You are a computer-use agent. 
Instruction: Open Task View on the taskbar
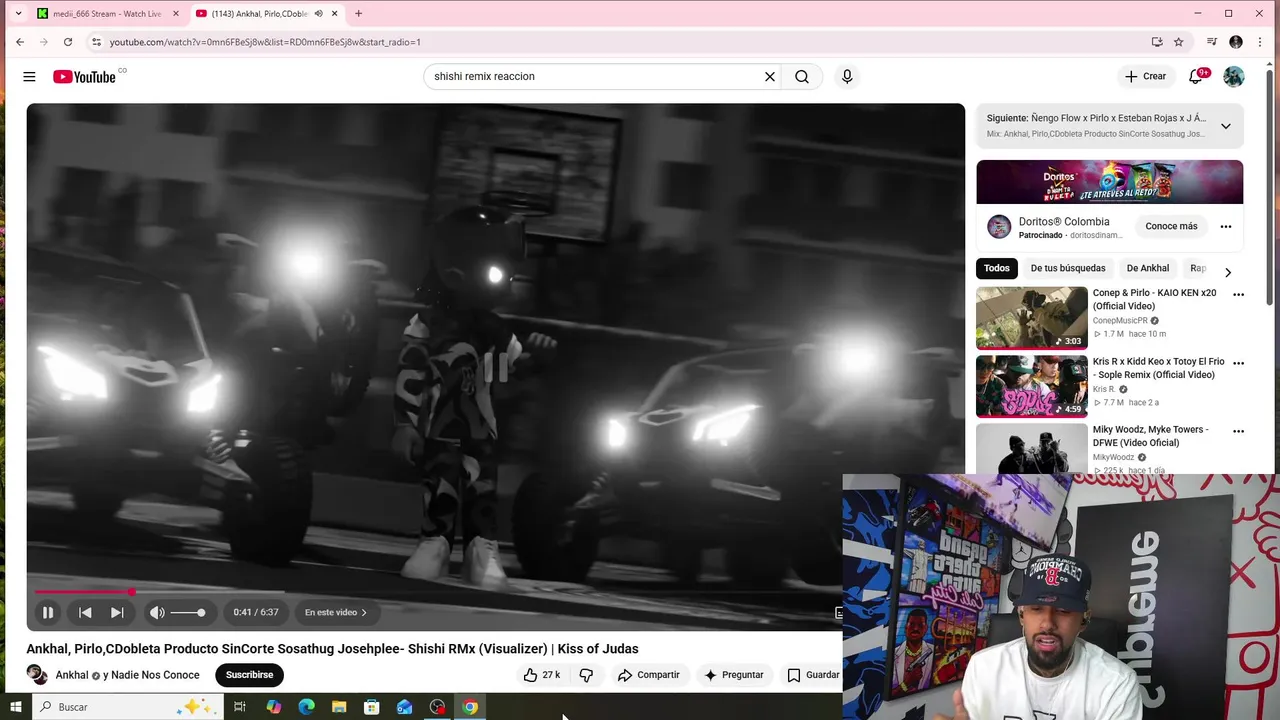pyautogui.click(x=240, y=707)
